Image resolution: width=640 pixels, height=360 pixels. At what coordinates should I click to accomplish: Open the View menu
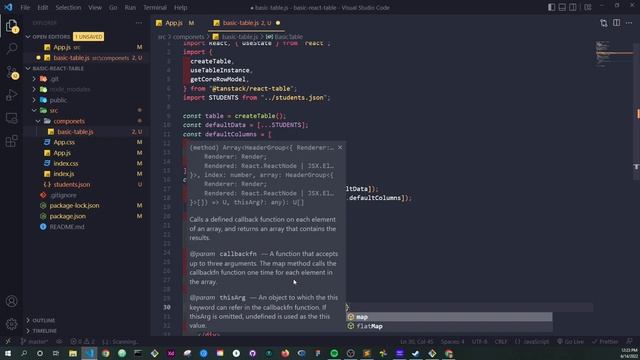pyautogui.click(x=95, y=7)
